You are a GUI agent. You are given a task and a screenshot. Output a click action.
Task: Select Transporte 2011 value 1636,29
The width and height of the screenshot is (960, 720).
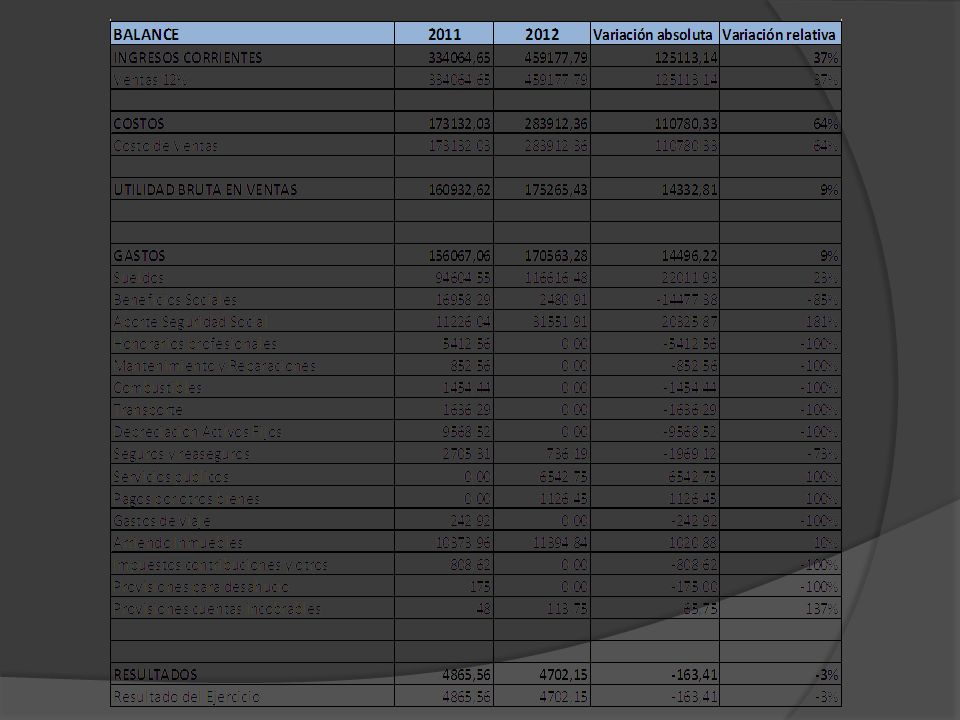(x=467, y=410)
